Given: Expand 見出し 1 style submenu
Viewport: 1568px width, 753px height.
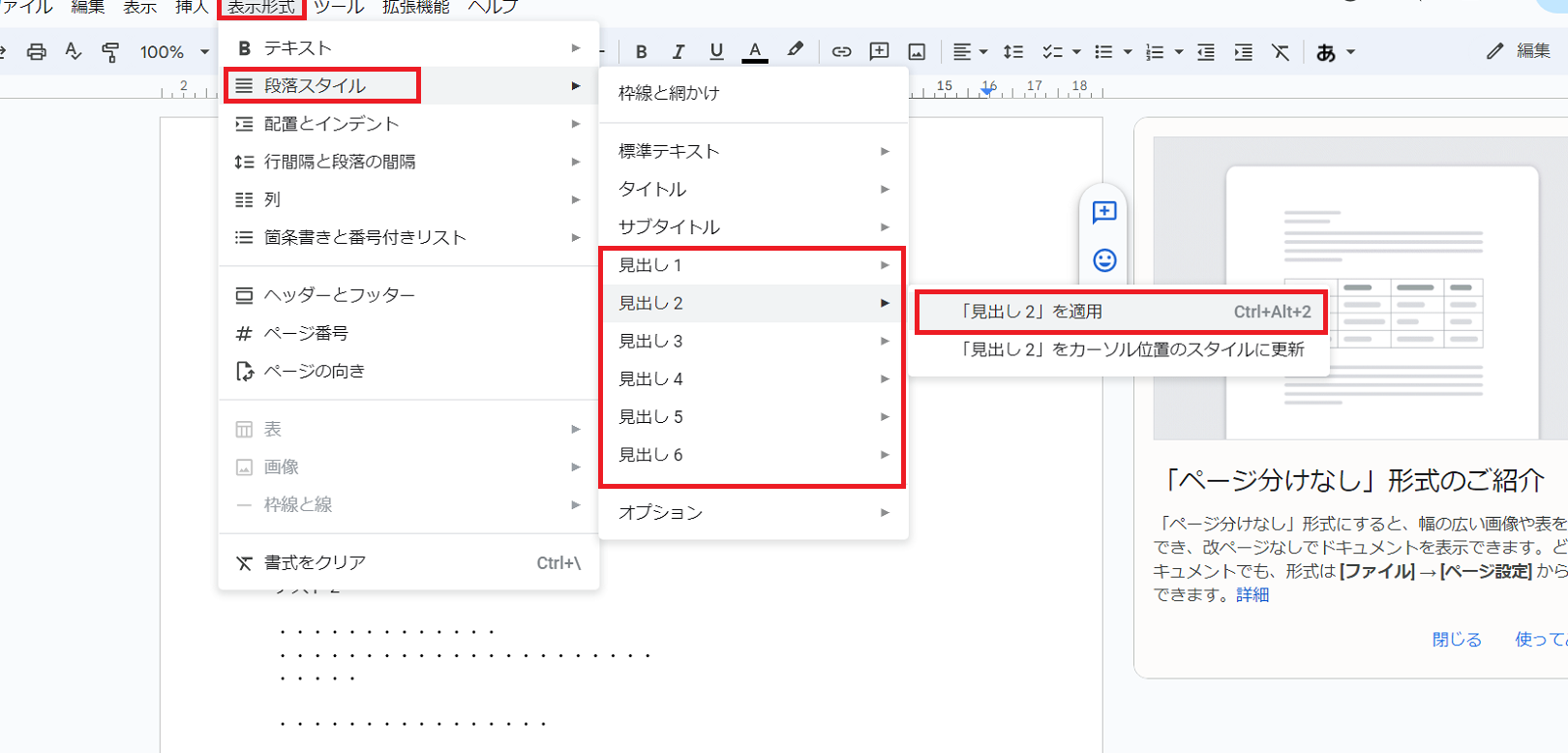Looking at the screenshot, I should [753, 265].
